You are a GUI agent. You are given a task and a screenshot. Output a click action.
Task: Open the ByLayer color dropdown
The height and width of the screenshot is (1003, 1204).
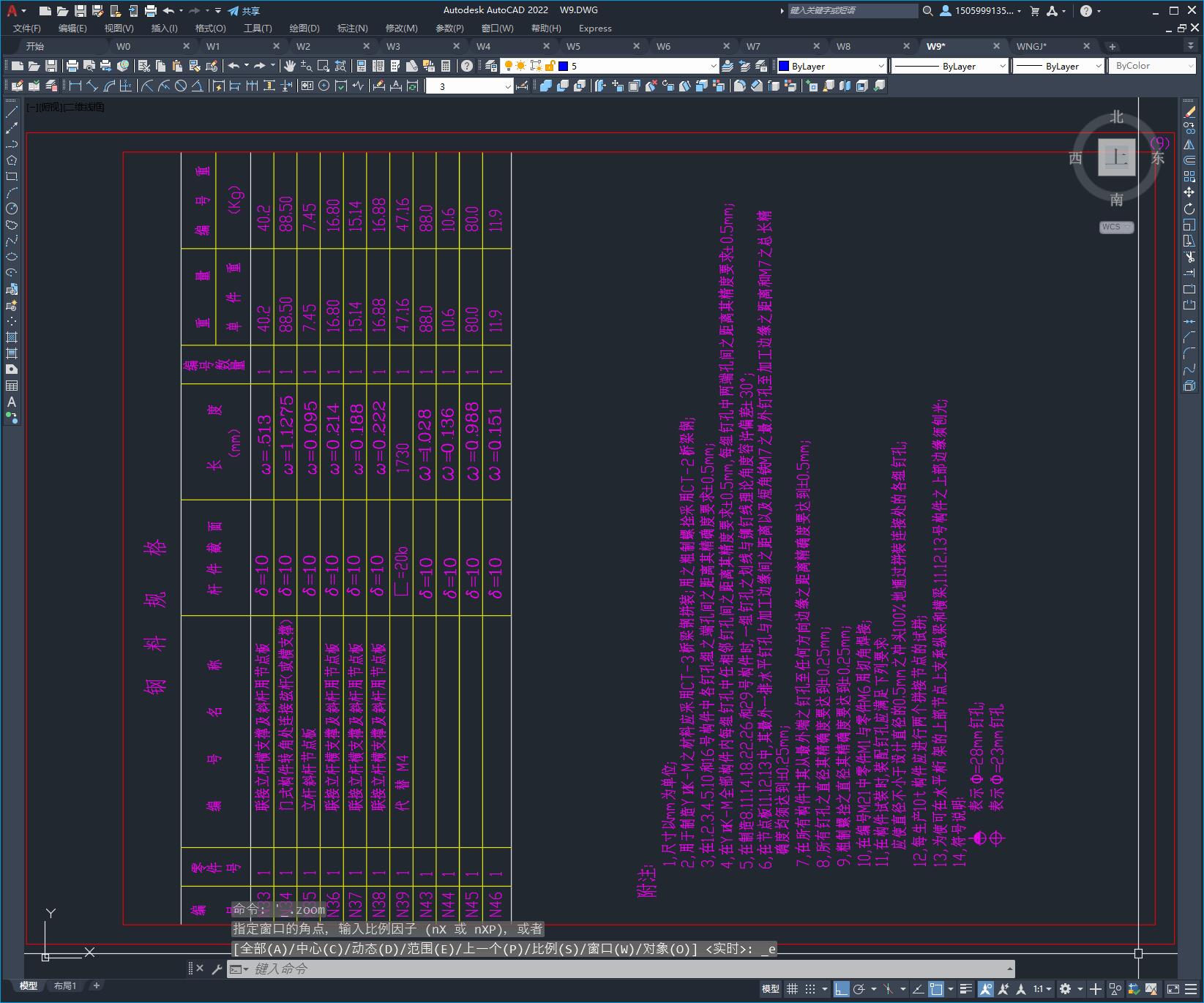point(831,66)
